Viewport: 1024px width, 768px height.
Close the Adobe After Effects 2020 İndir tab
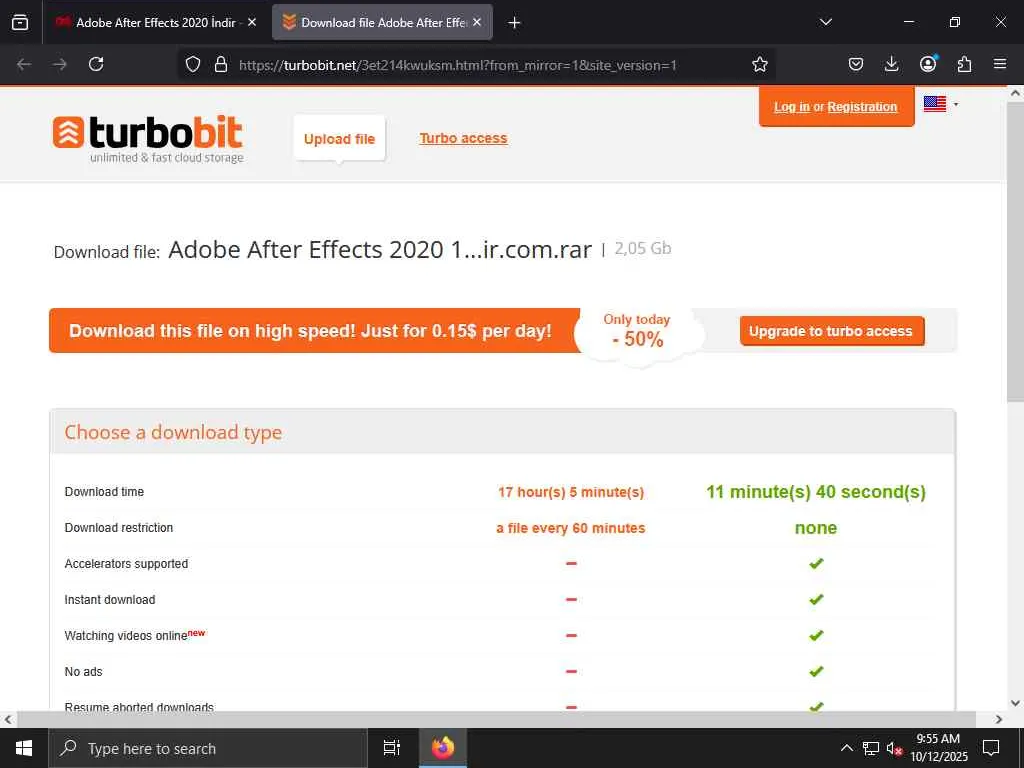(x=252, y=22)
